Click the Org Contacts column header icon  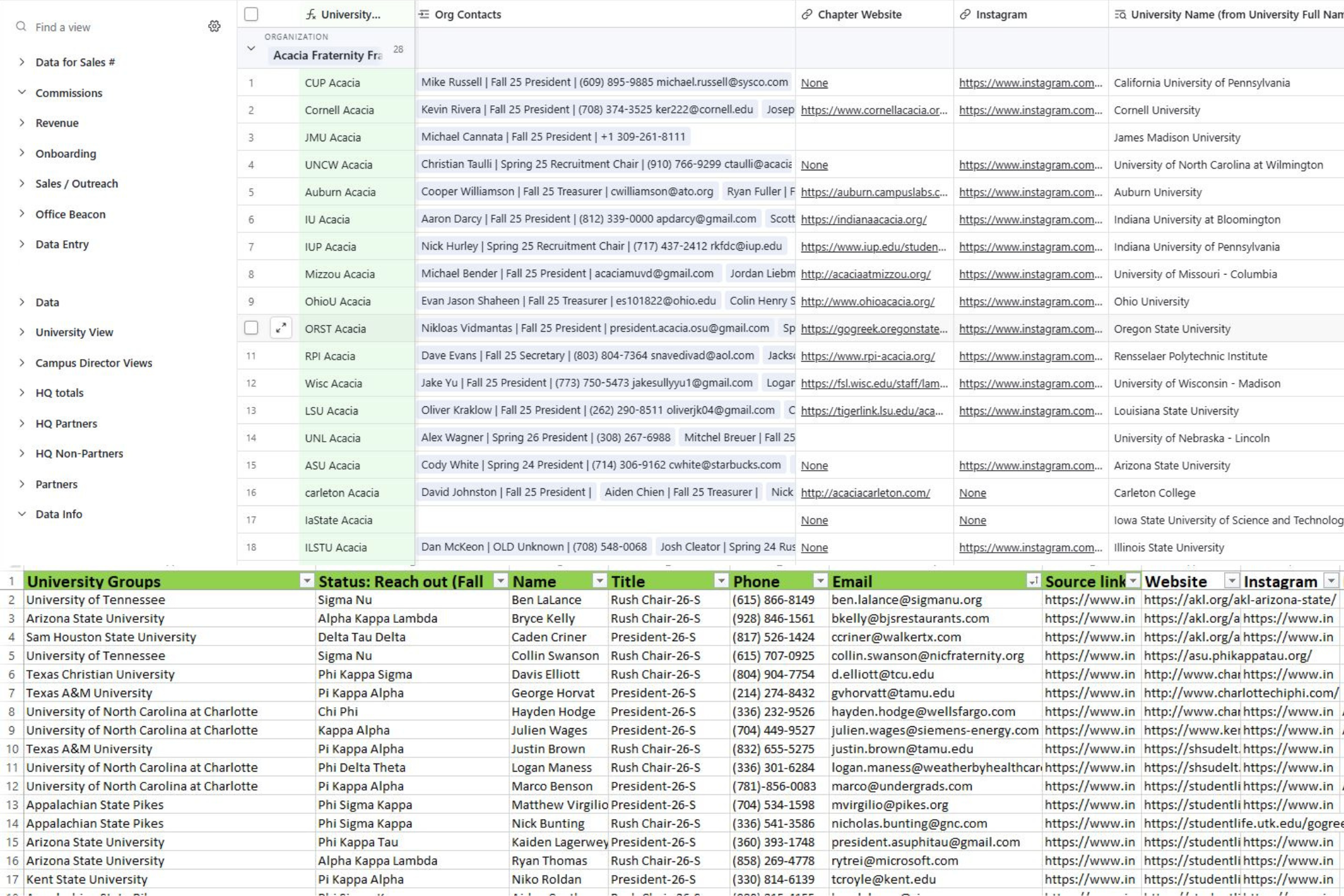pyautogui.click(x=424, y=15)
